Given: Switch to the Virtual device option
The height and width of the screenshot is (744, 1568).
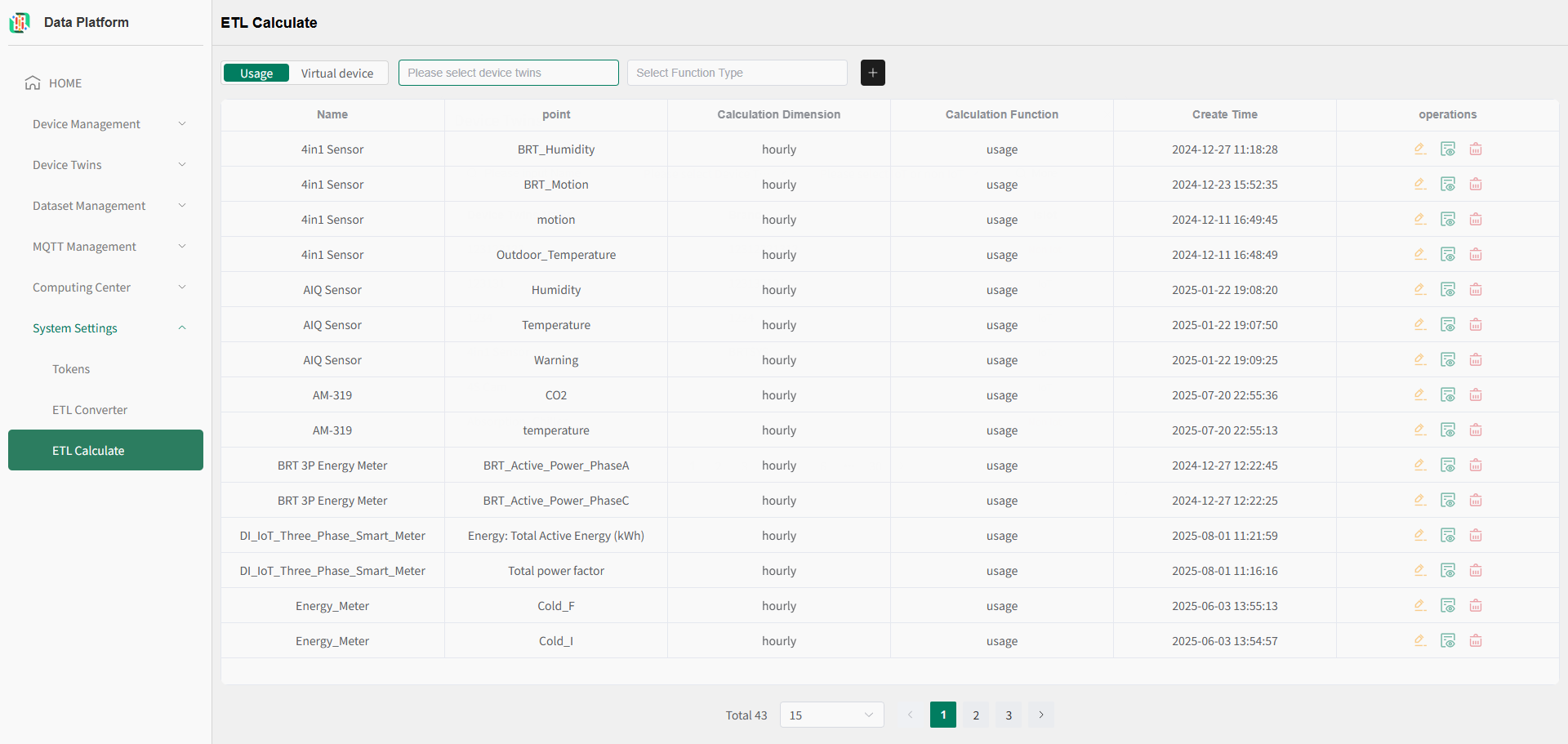Looking at the screenshot, I should (336, 74).
